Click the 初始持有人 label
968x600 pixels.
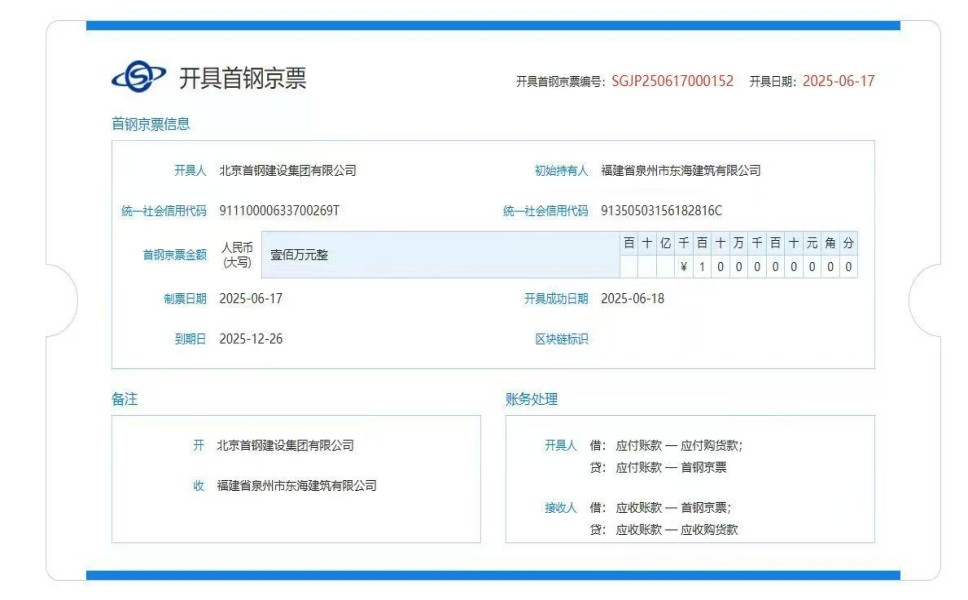pyautogui.click(x=561, y=170)
